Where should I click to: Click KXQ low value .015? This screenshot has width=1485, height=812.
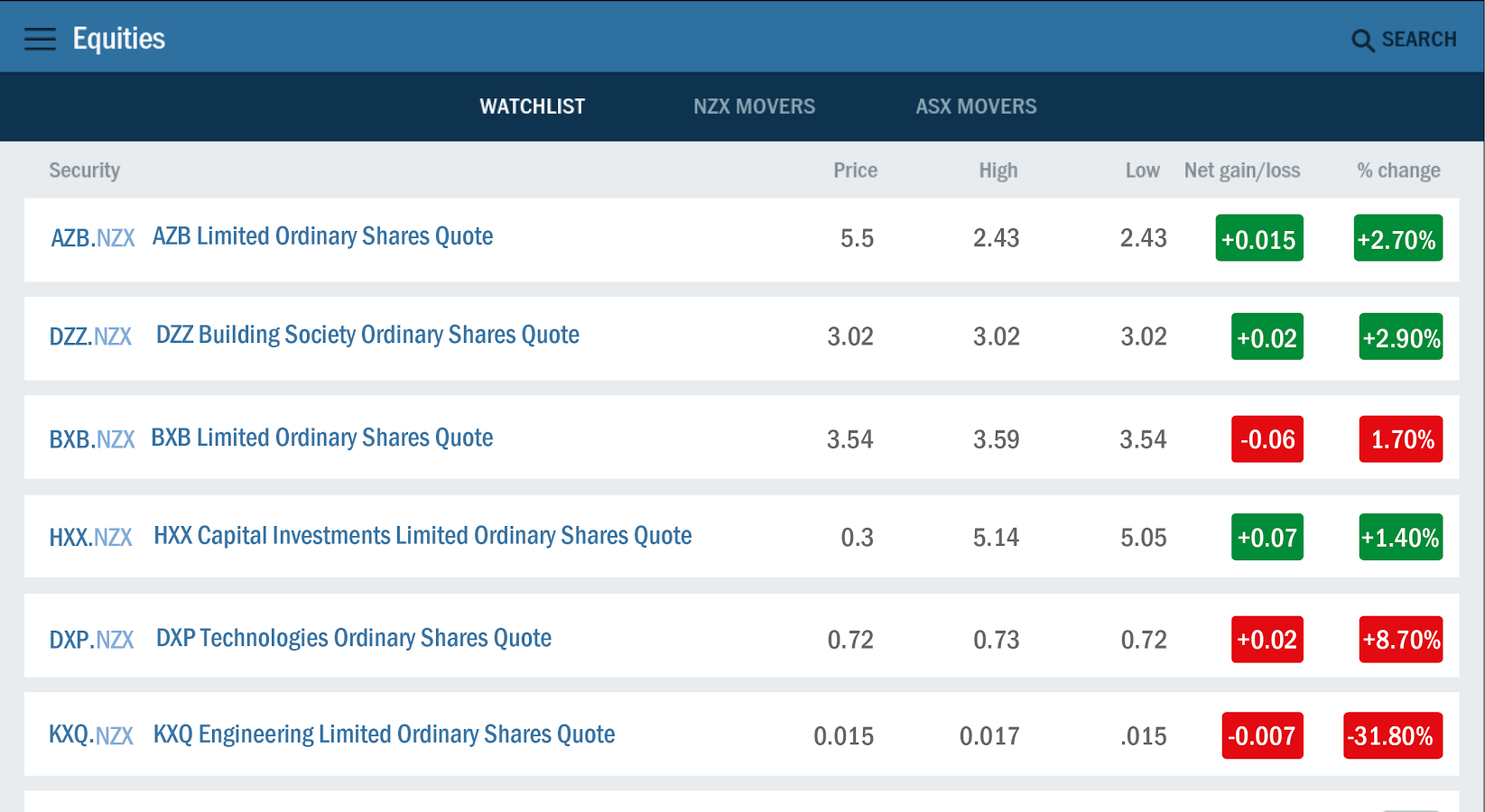point(1143,736)
